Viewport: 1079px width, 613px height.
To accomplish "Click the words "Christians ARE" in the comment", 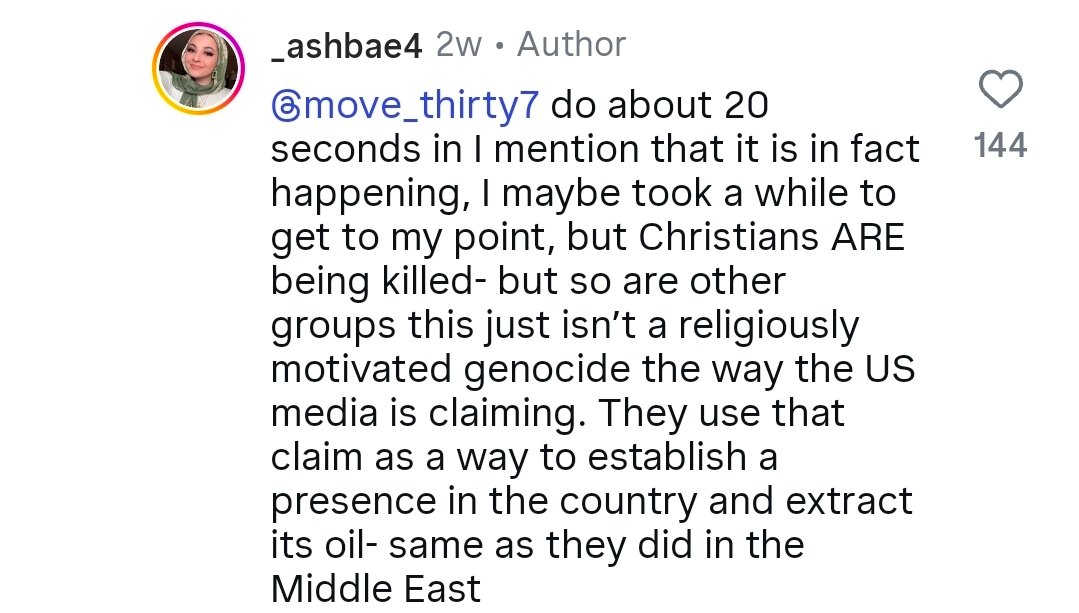I will (772, 237).
